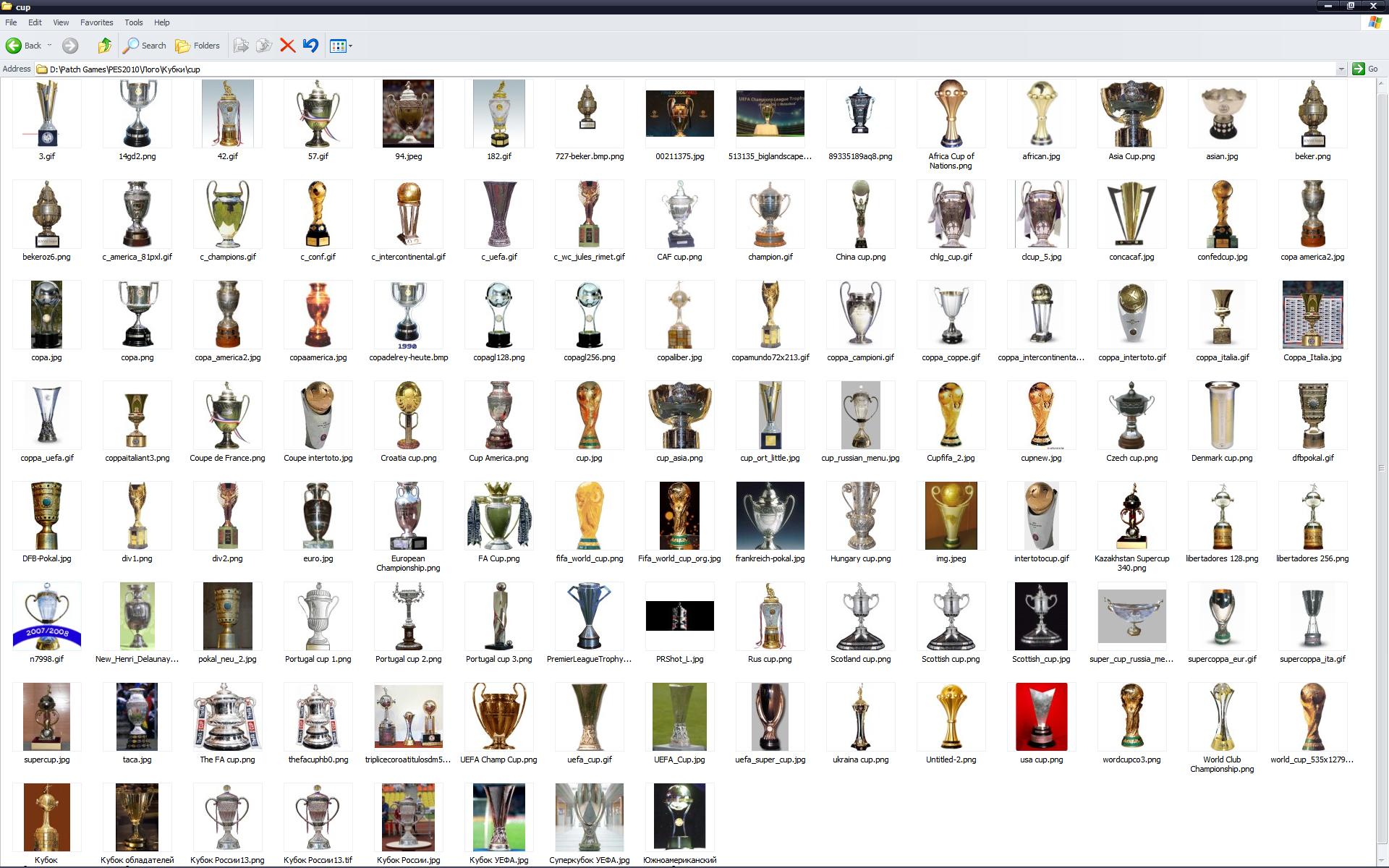Image resolution: width=1389 pixels, height=868 pixels.
Task: Click the red Delete icon
Action: tap(287, 46)
